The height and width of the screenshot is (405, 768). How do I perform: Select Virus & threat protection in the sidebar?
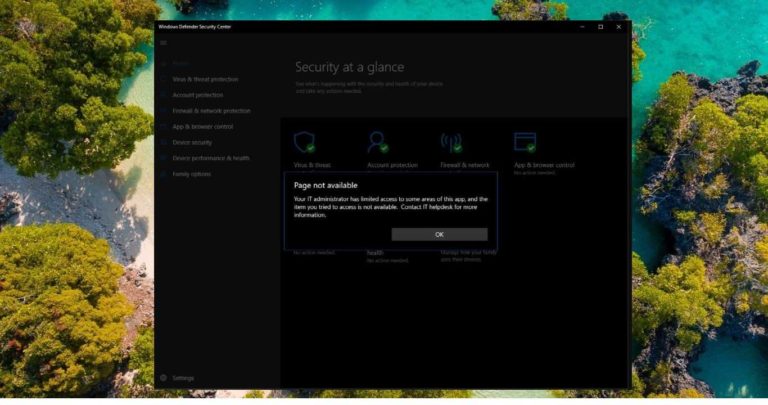(205, 79)
